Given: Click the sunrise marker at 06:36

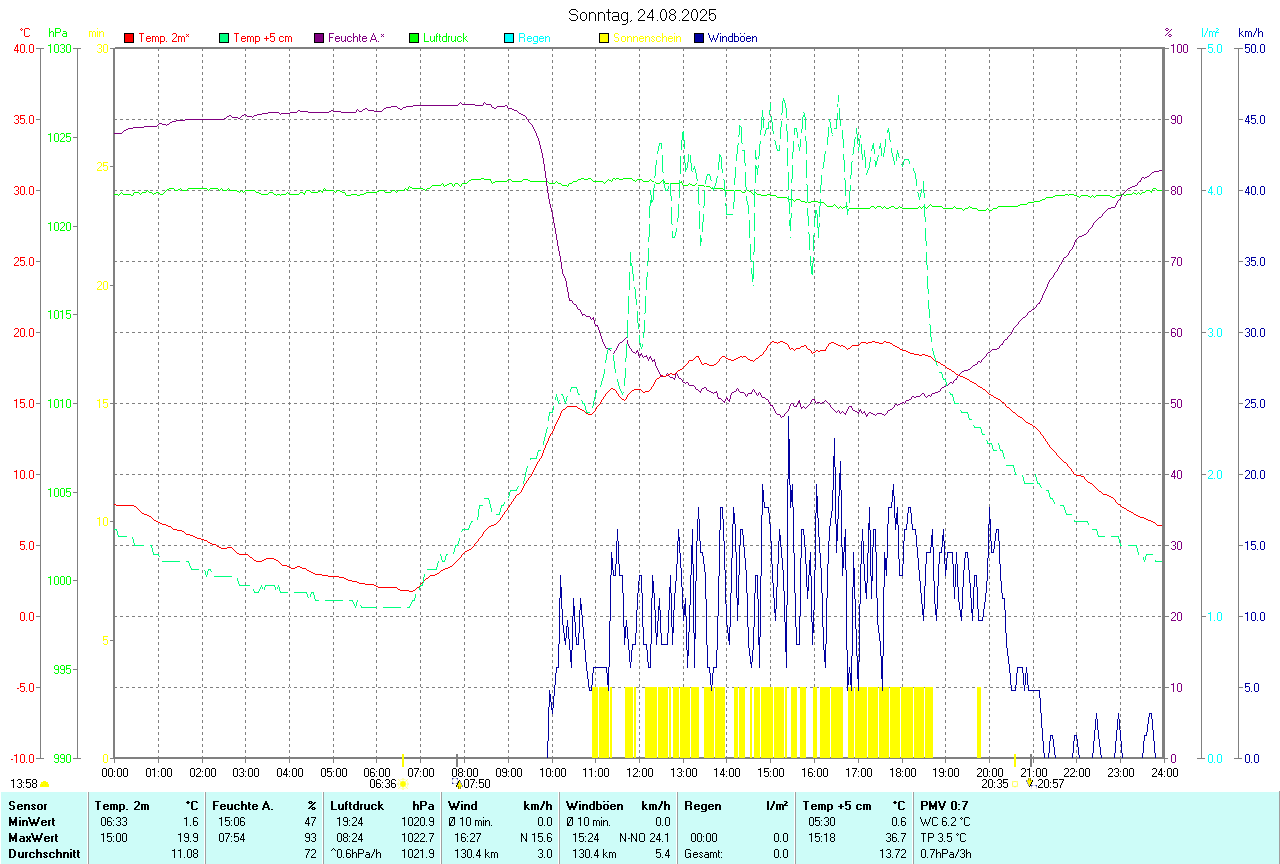Looking at the screenshot, I should [x=402, y=784].
